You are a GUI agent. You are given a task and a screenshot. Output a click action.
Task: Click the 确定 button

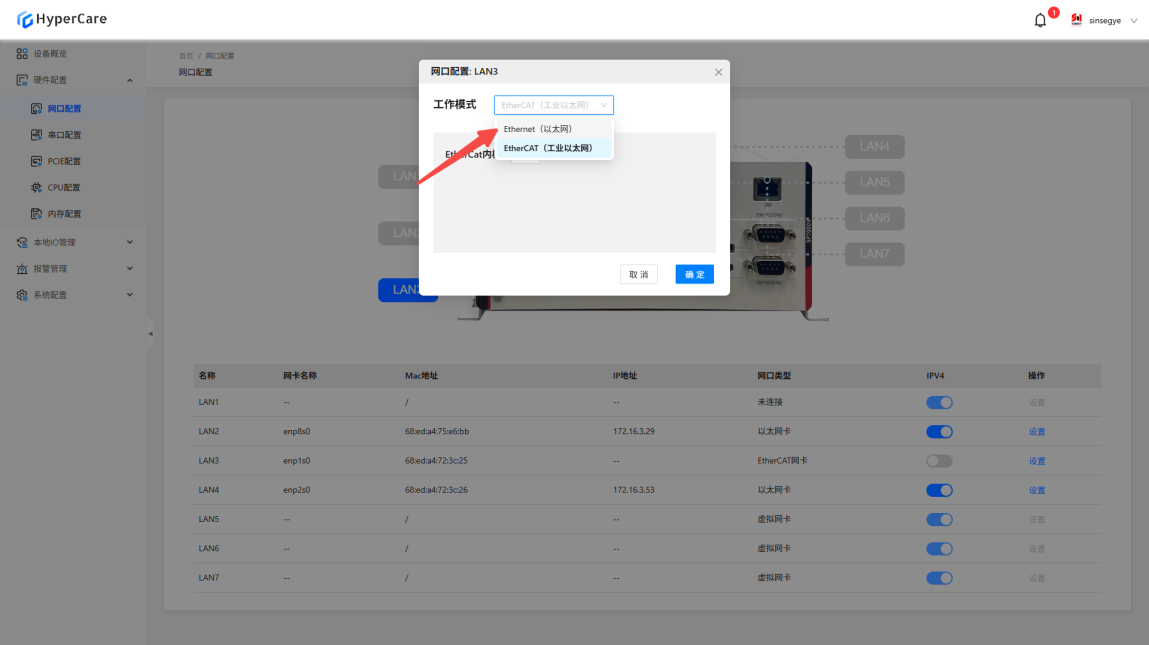click(694, 274)
